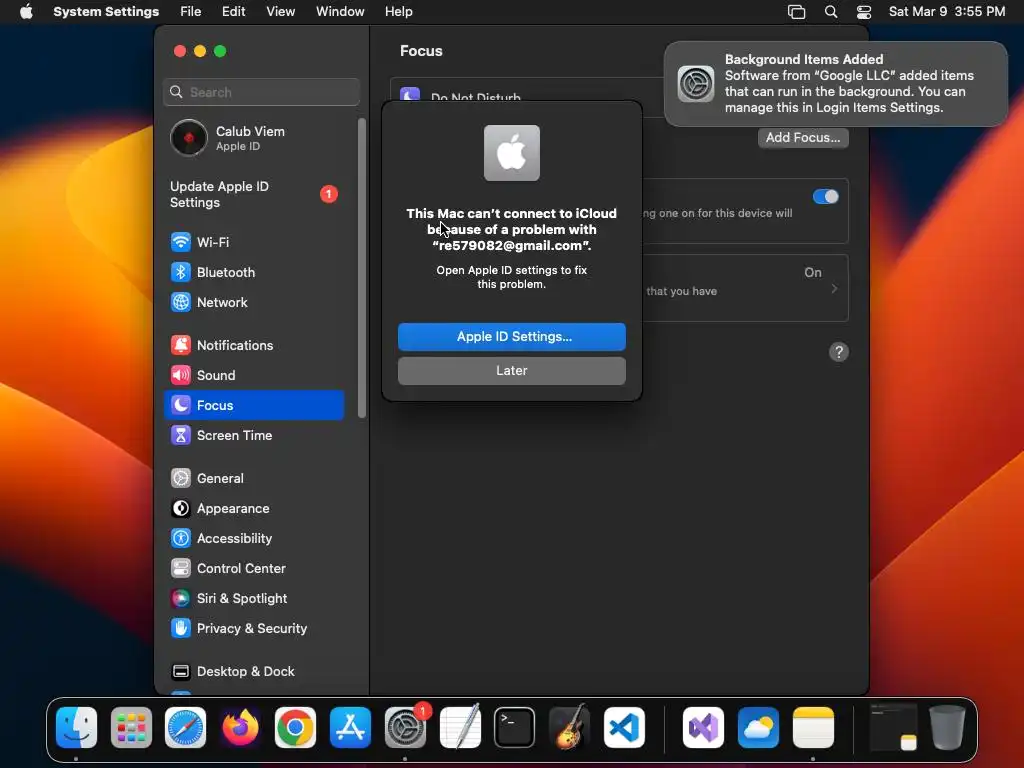The width and height of the screenshot is (1024, 768).
Task: Open Screen Time settings
Action: (x=254, y=436)
